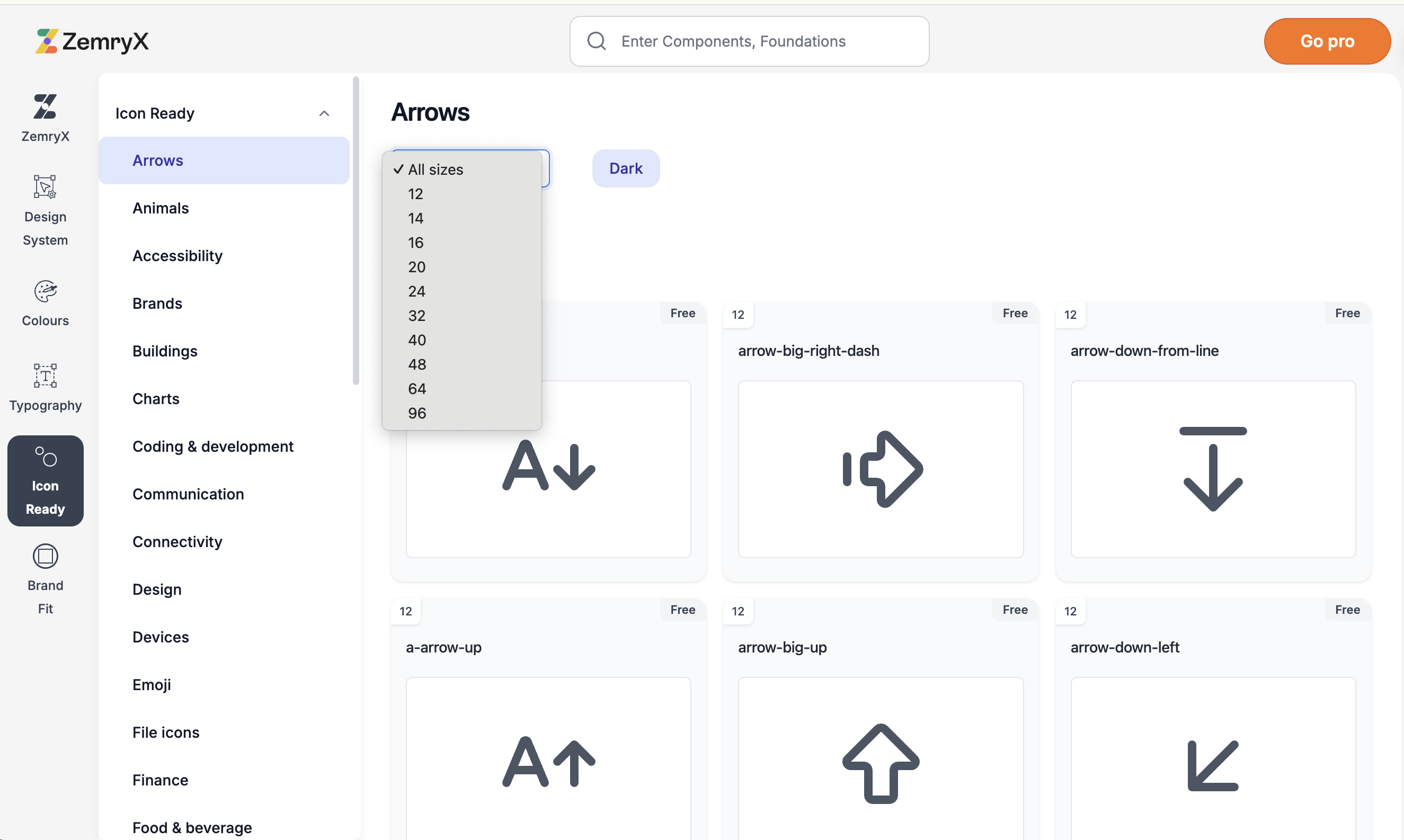The image size is (1404, 840).
Task: Click size 12 badge on a-arrow-up card
Action: point(405,611)
